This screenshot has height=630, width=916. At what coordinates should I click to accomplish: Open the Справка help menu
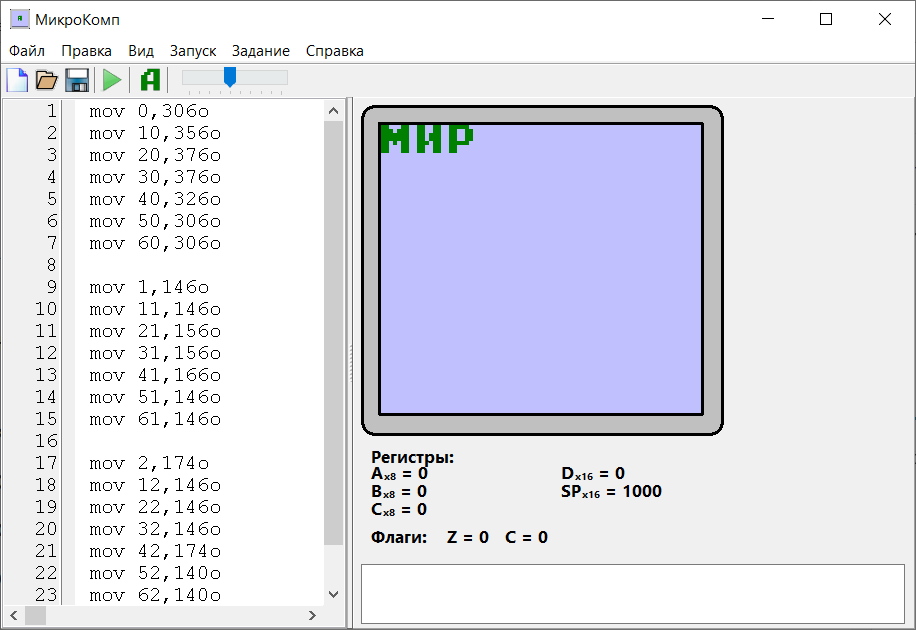click(335, 51)
